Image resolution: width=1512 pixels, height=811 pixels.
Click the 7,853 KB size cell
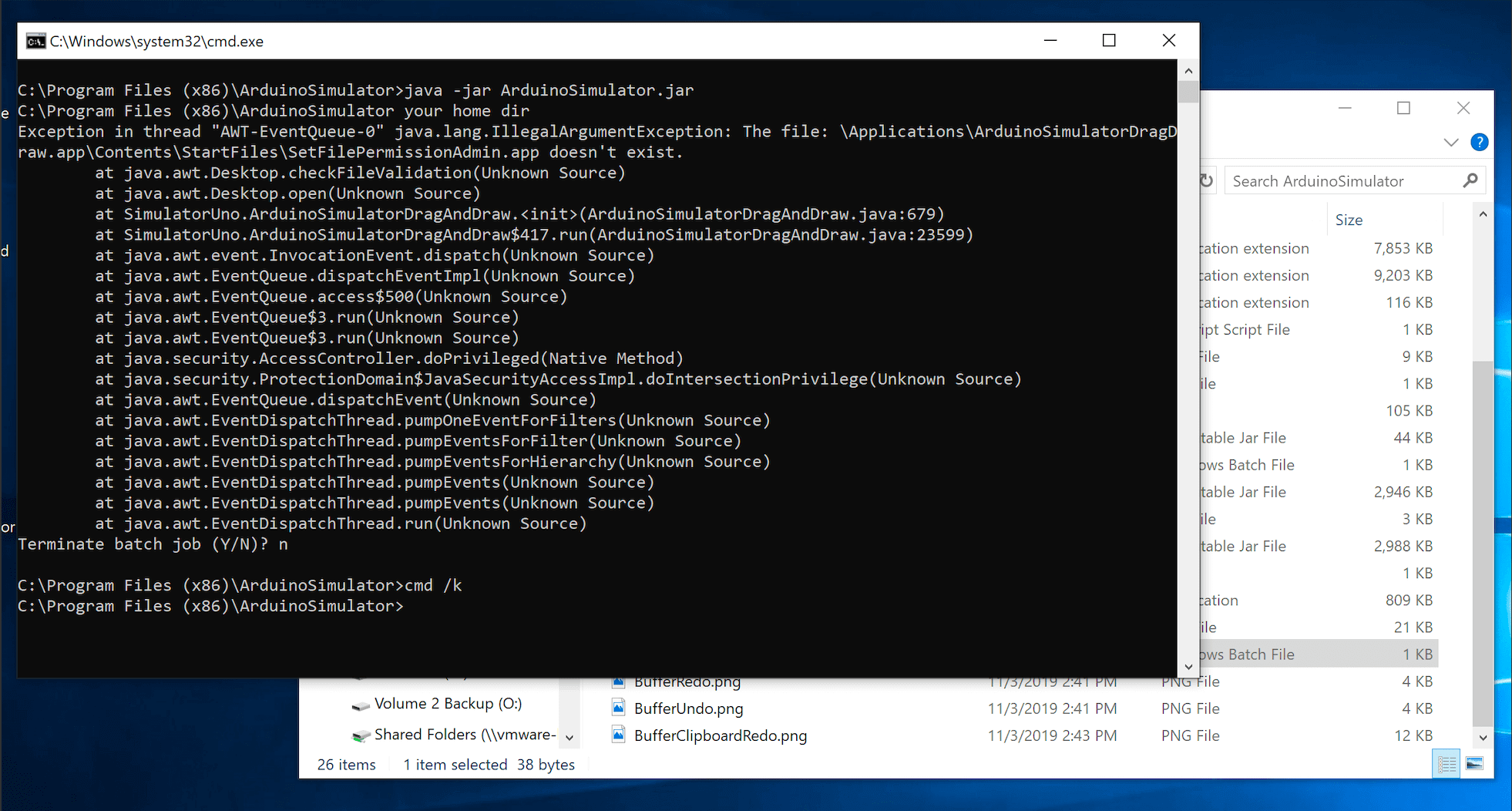[x=1403, y=248]
